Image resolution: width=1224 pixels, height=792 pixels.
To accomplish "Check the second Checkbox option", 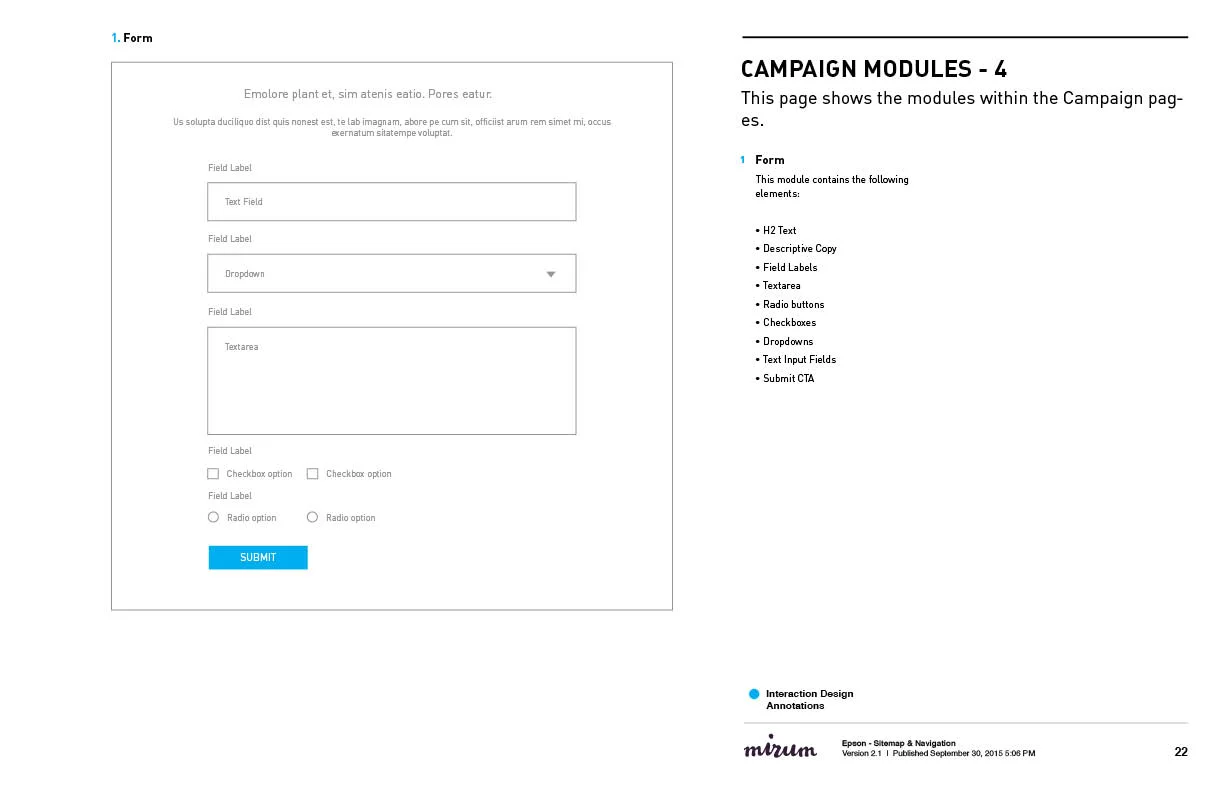I will point(312,474).
